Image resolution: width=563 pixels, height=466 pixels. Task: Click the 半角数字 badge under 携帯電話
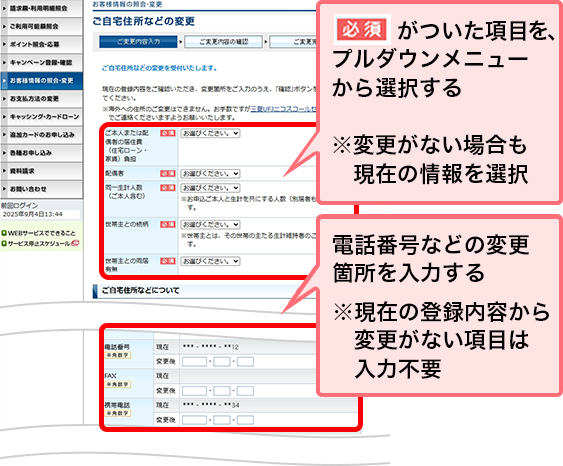pos(118,413)
